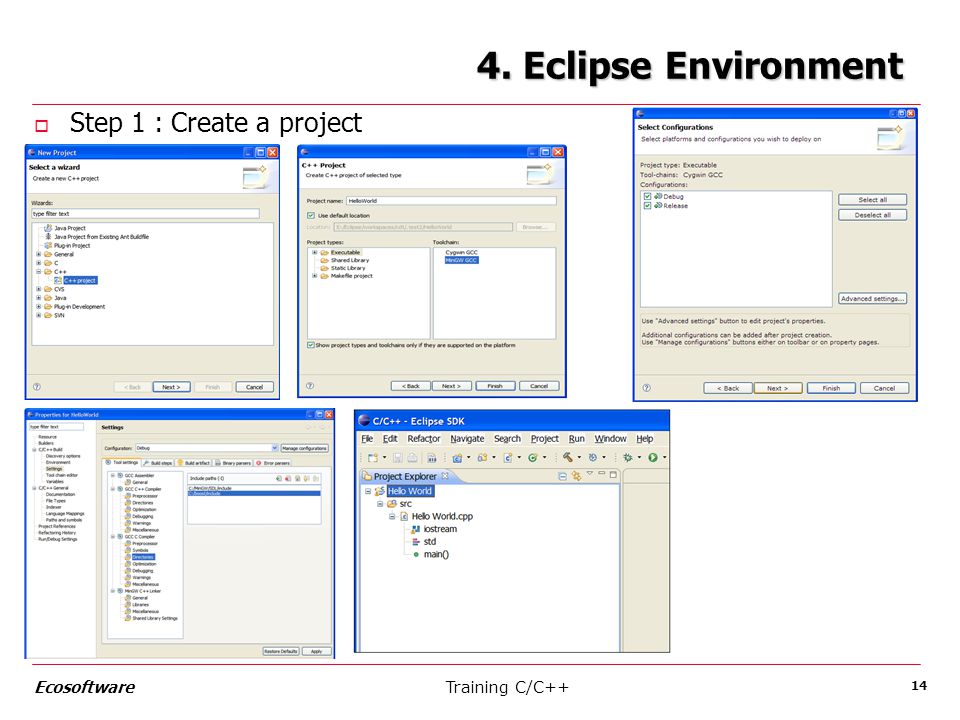Click the blue circular icon after the hammer
This screenshot has width=960, height=720.
point(593,457)
